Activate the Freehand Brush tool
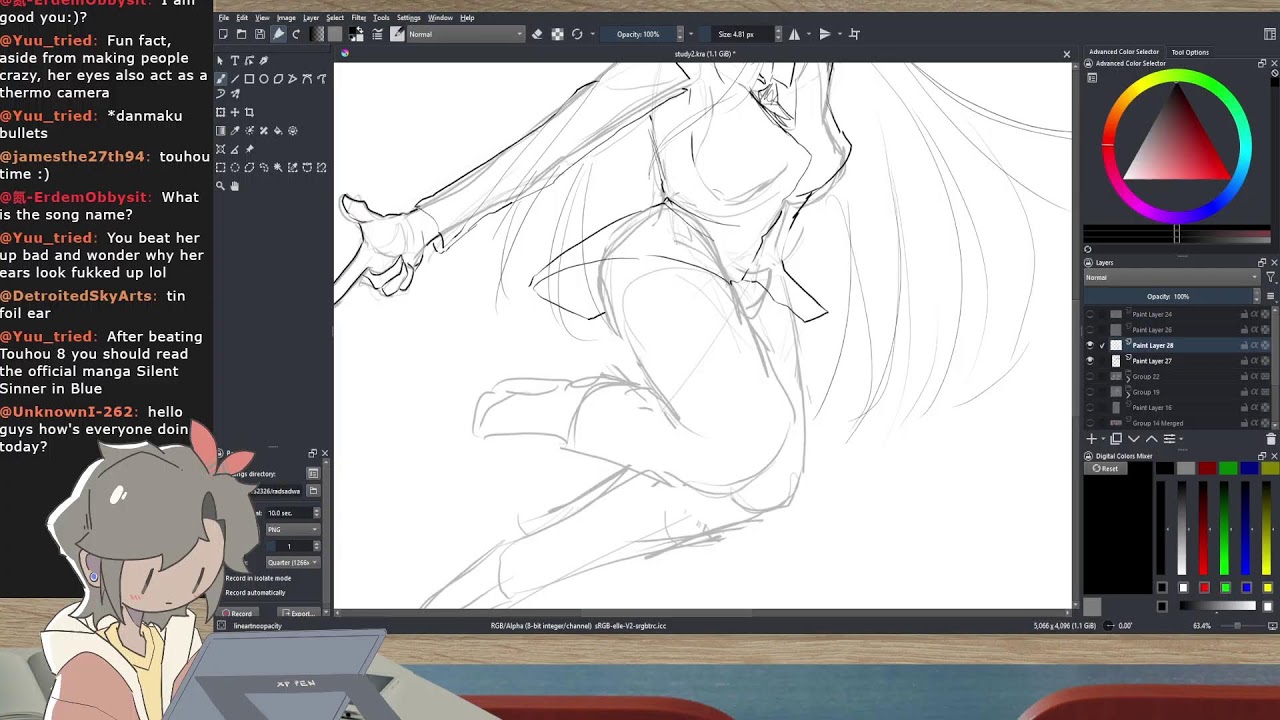 pyautogui.click(x=221, y=79)
